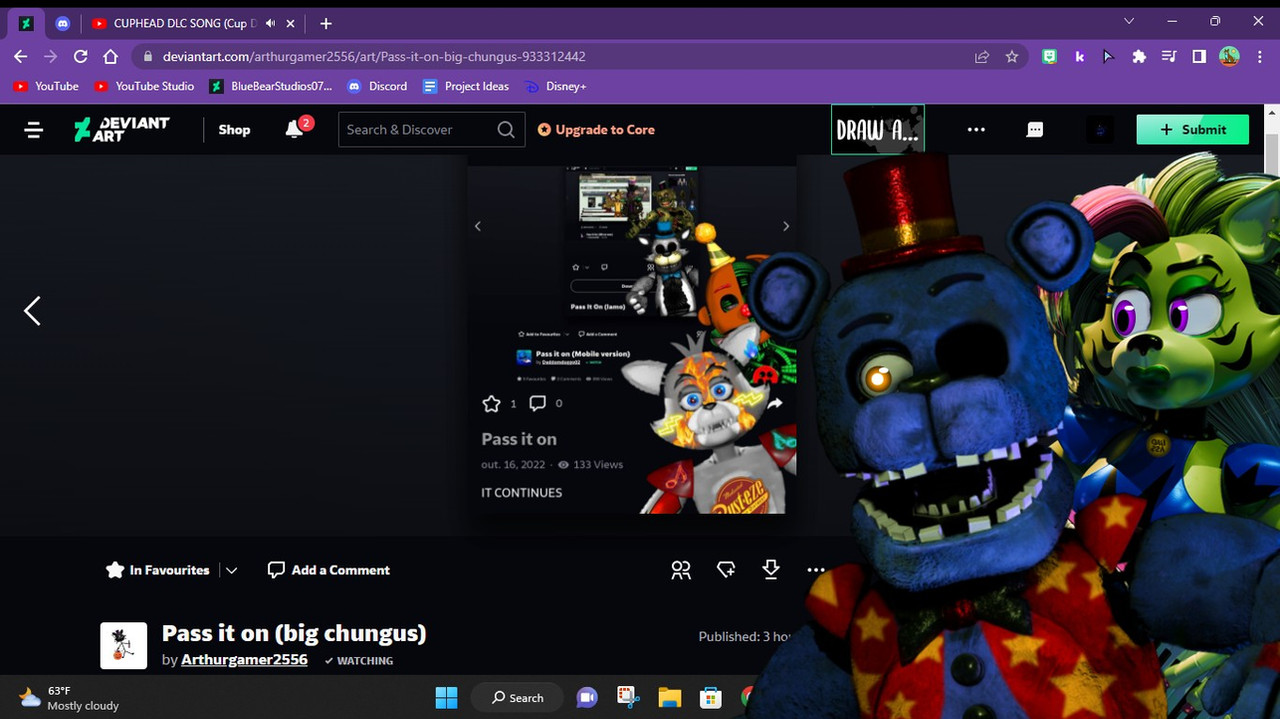This screenshot has height=719, width=1280.
Task: Click the Submit button
Action: [x=1192, y=130]
